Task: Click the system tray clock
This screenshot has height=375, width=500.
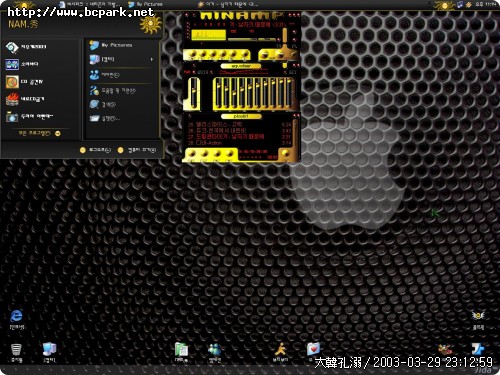Action: click(x=485, y=4)
